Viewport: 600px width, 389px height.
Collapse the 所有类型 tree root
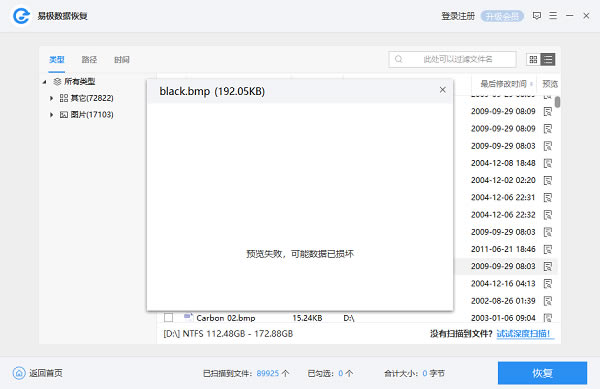[x=44, y=82]
